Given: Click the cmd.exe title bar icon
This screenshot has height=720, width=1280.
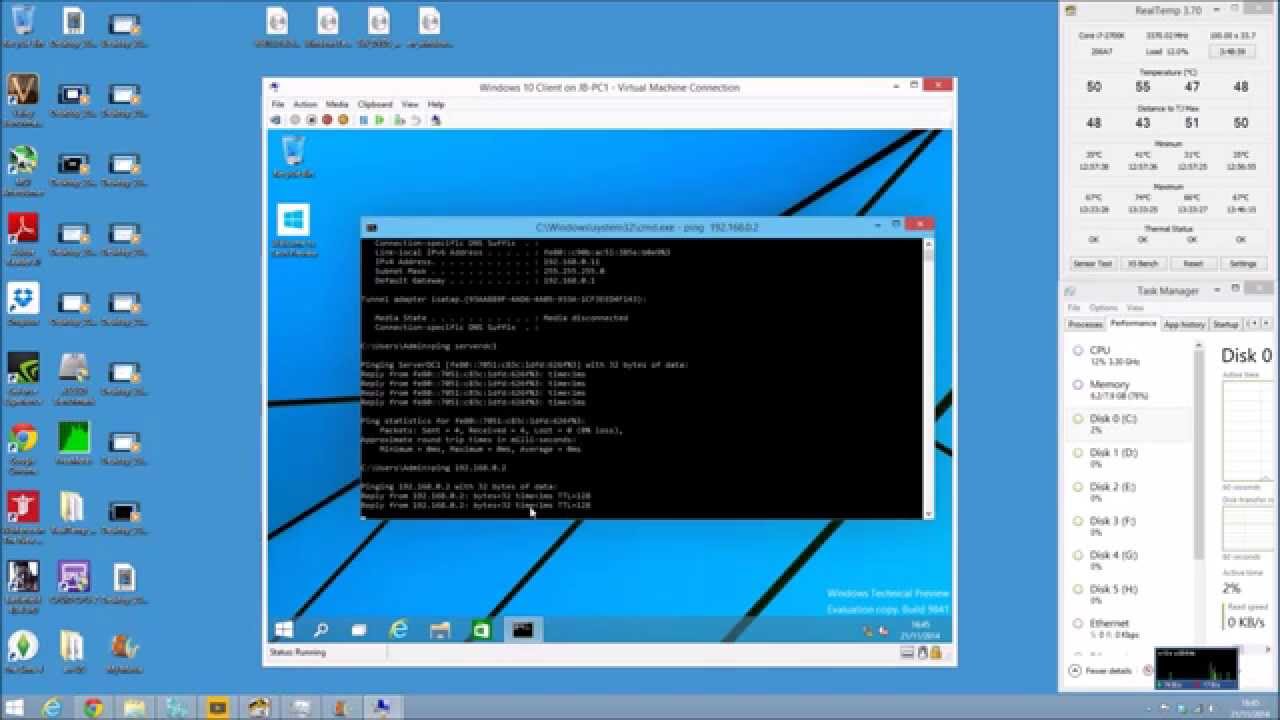Looking at the screenshot, I should [x=371, y=228].
